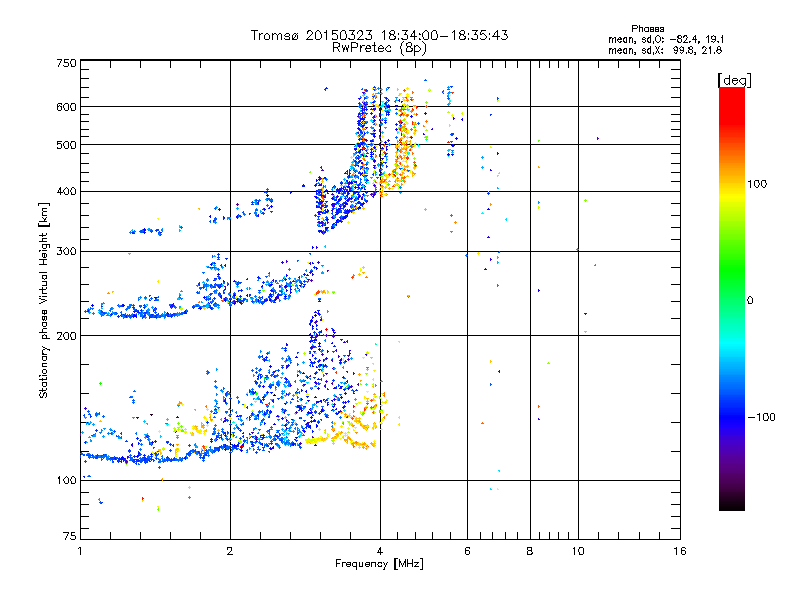Click the 'mean, sd,O: -82.4, 19.1' line
The image size is (800, 600).
[x=666, y=39]
